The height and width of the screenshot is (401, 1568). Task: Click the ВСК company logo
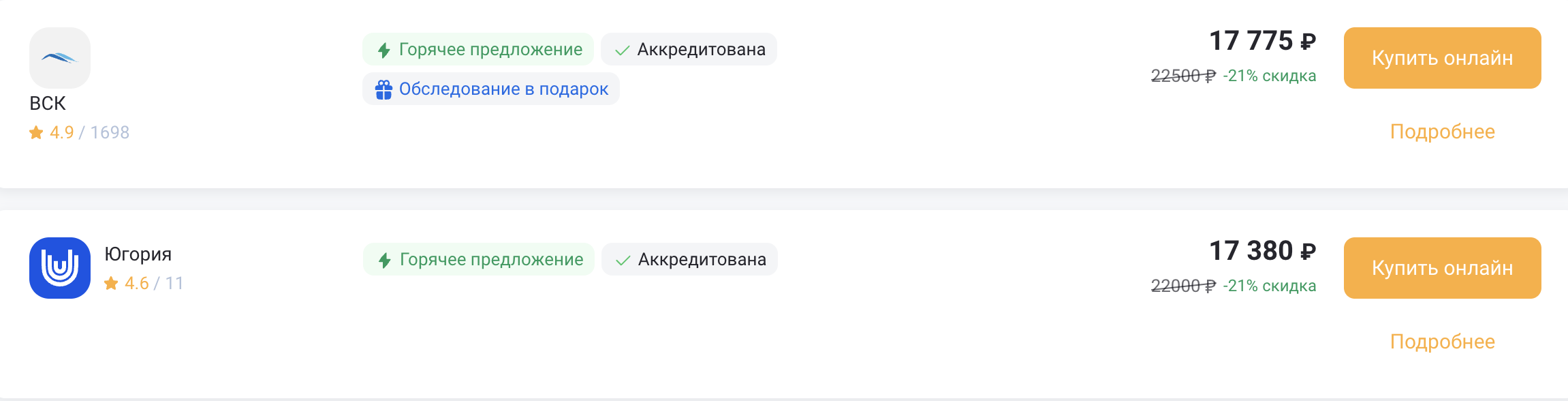click(60, 58)
